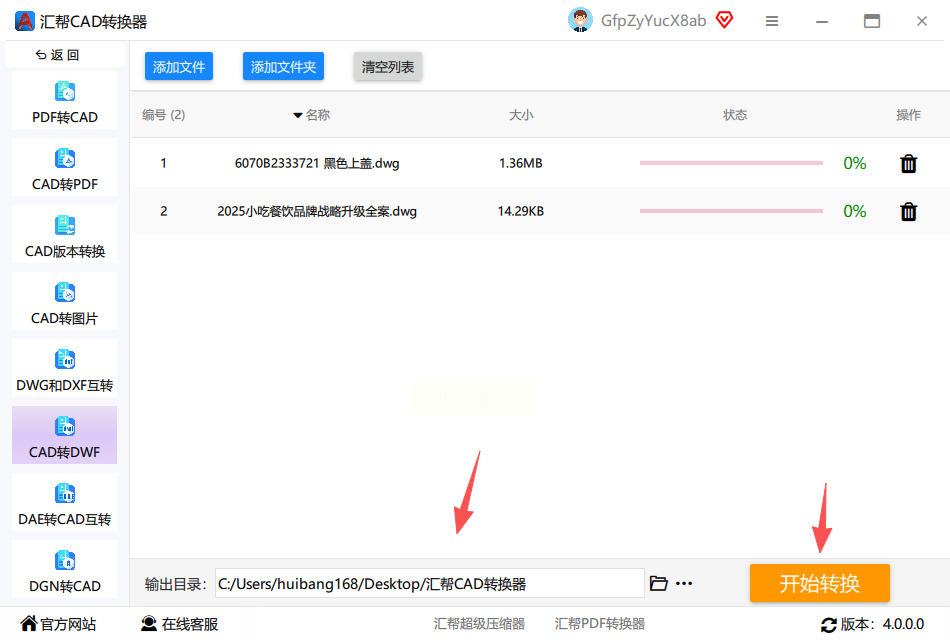The height and width of the screenshot is (640, 950).
Task: Open the PDF转CAD conversion mode
Action: [x=64, y=100]
